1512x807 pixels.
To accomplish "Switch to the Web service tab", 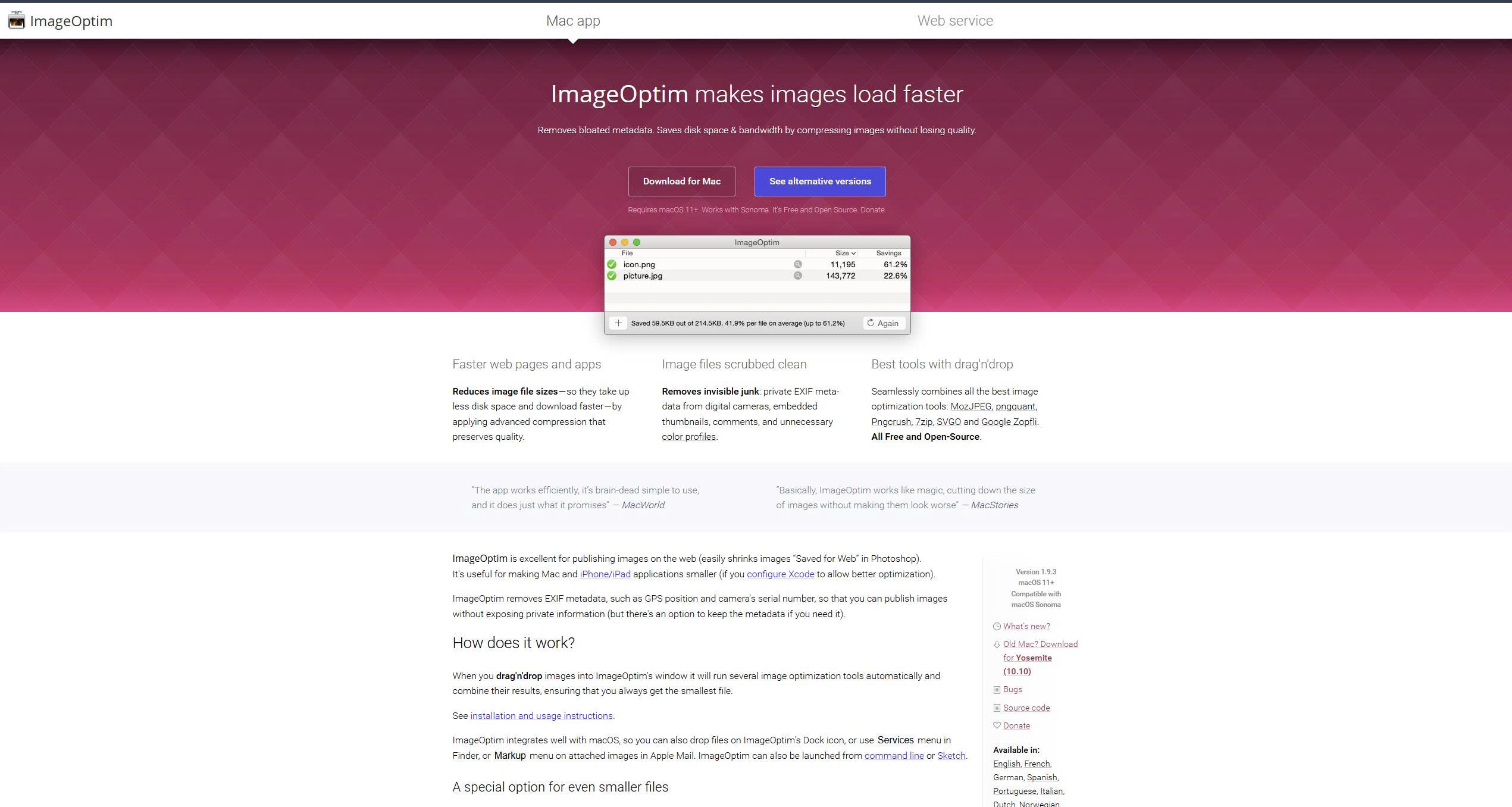I will point(954,20).
